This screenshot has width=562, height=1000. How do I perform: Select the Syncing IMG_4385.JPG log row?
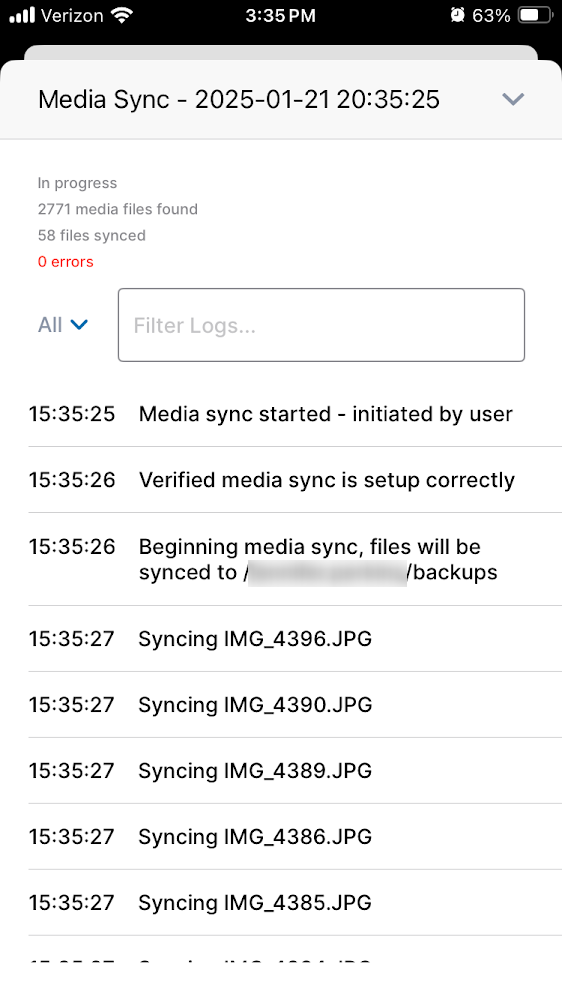tap(295, 902)
